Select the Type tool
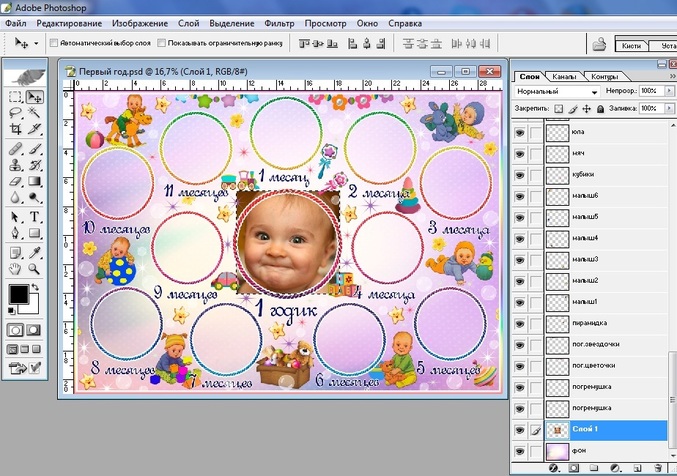 [35, 217]
